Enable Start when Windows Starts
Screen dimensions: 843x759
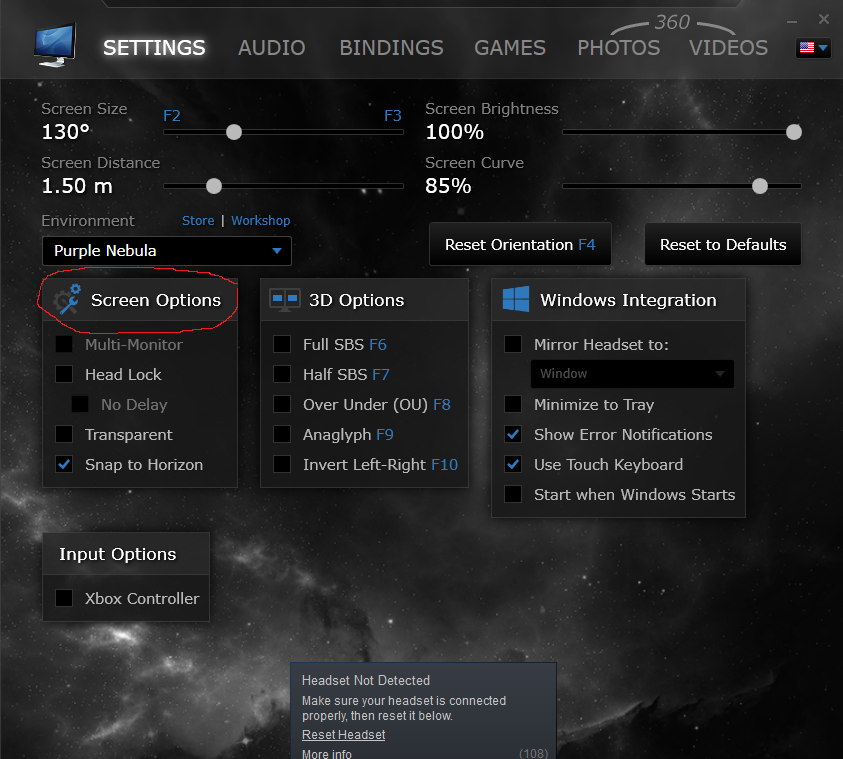pyautogui.click(x=513, y=495)
